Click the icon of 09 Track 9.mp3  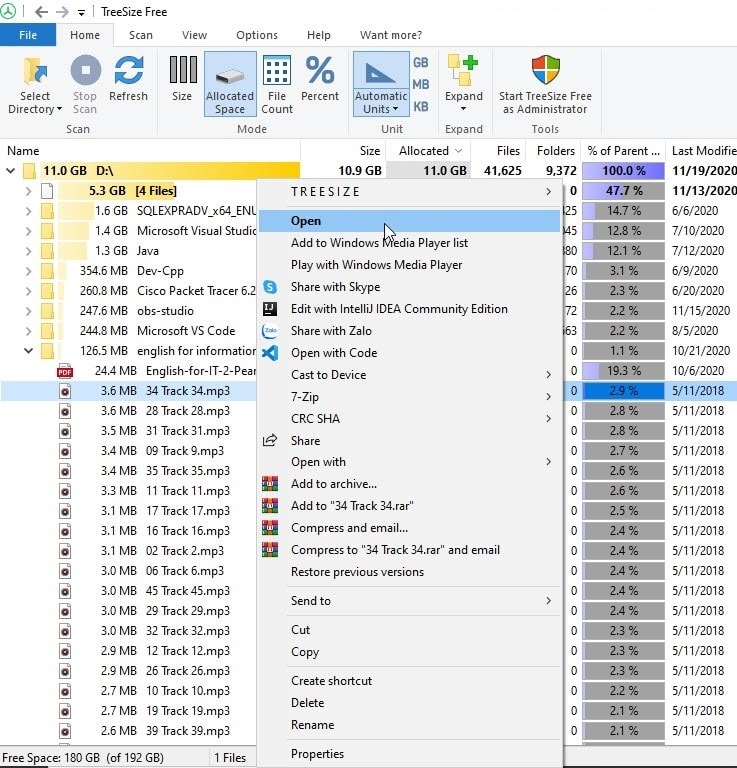tap(65, 451)
